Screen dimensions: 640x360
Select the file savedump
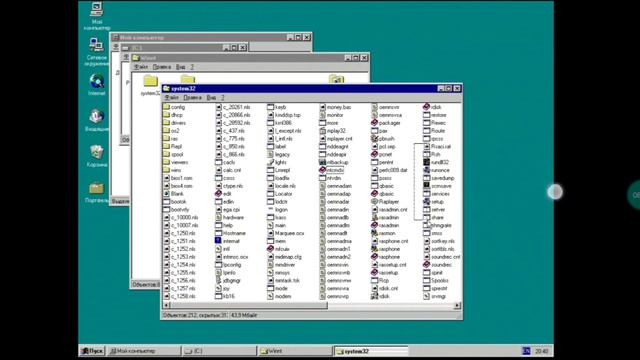point(439,178)
